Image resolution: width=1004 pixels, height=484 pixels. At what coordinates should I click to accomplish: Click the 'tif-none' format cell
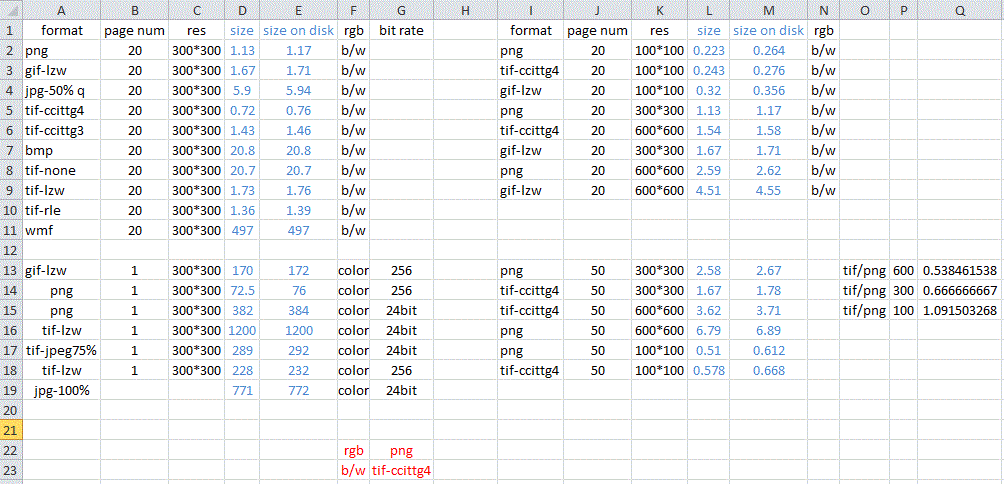[61, 170]
